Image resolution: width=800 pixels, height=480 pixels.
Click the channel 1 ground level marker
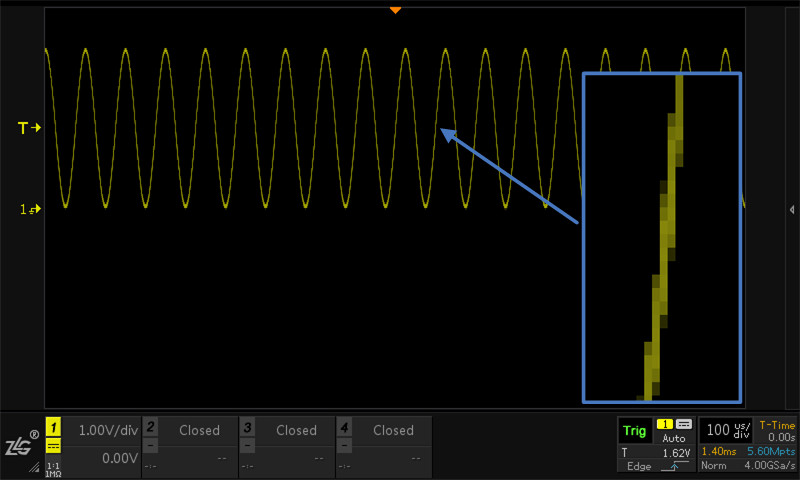pos(30,209)
